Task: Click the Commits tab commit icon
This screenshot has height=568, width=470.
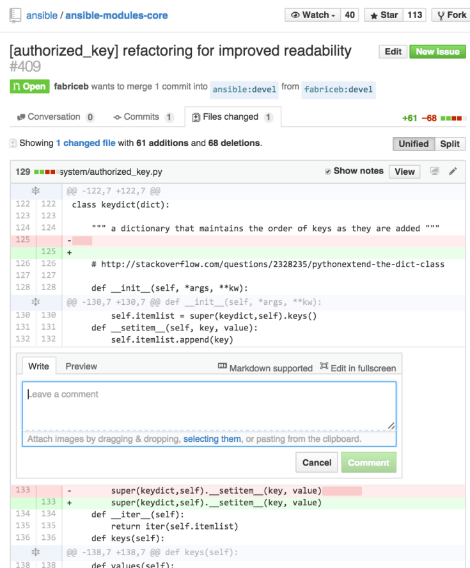Action: pos(117,117)
